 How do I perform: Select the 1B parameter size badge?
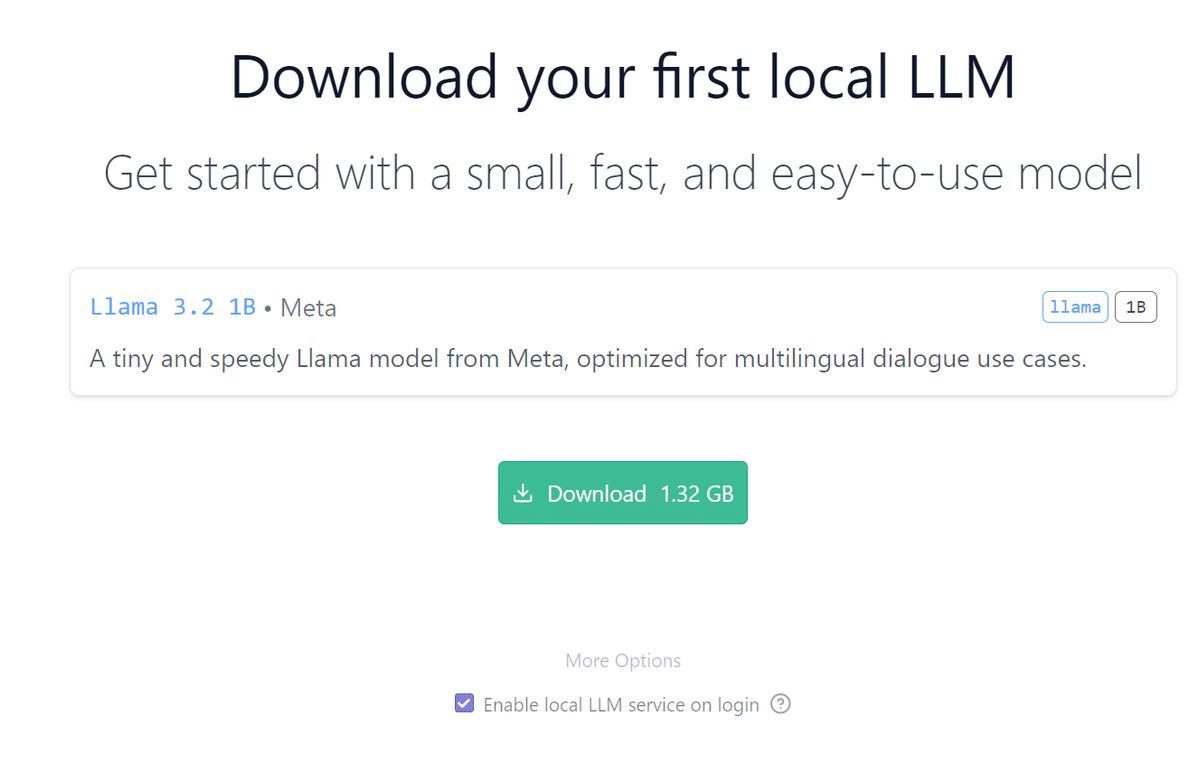point(1135,308)
